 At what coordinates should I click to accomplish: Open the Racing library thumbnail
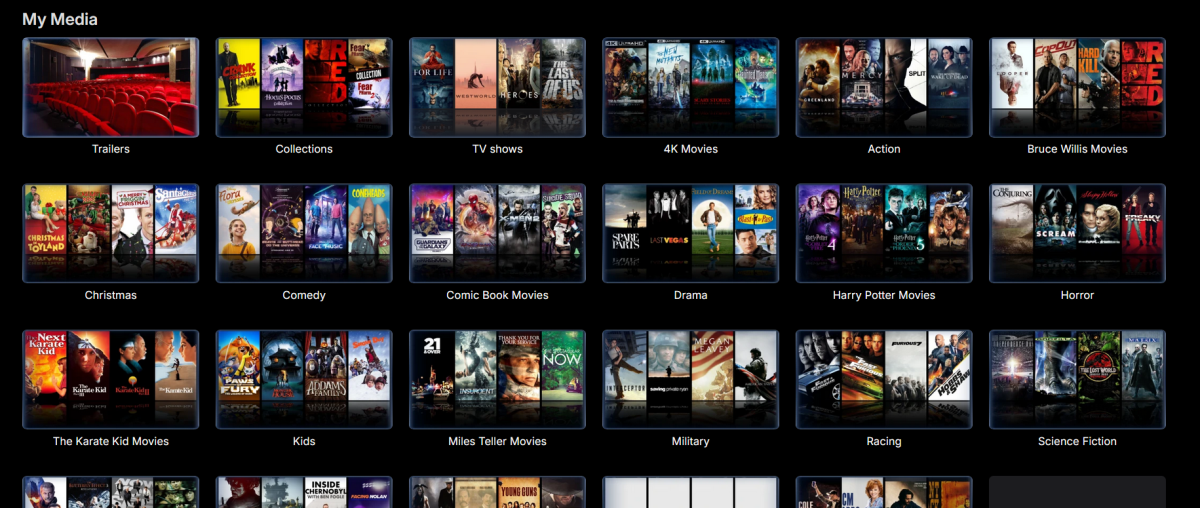884,379
